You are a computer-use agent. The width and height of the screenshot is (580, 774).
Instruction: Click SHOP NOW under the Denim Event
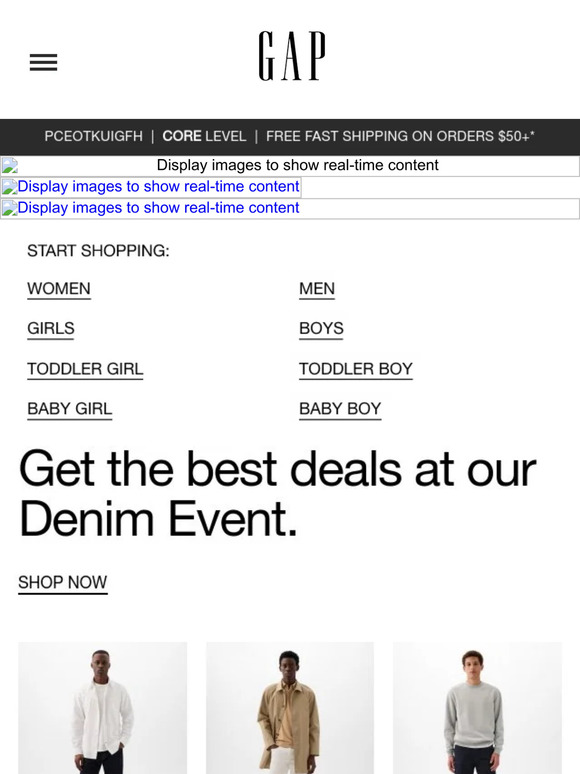coord(63,582)
